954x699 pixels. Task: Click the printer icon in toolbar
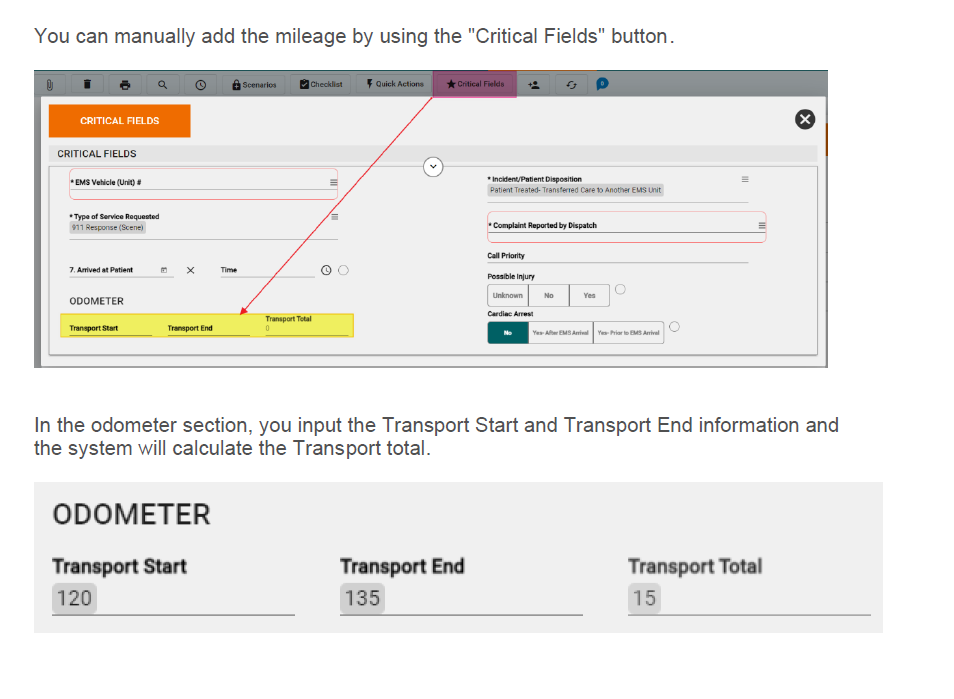pos(125,85)
